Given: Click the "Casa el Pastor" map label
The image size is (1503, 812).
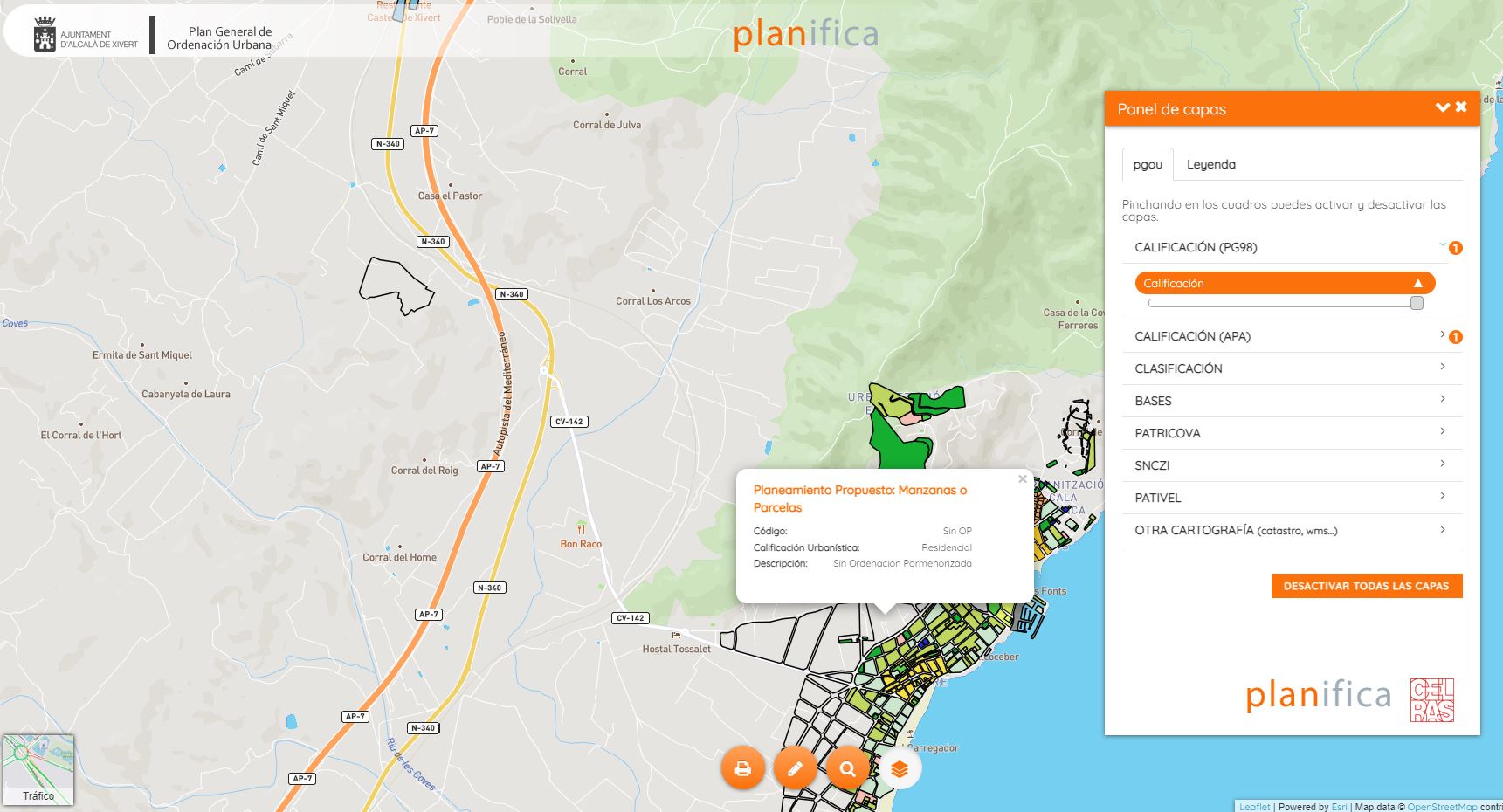Looking at the screenshot, I should [450, 196].
